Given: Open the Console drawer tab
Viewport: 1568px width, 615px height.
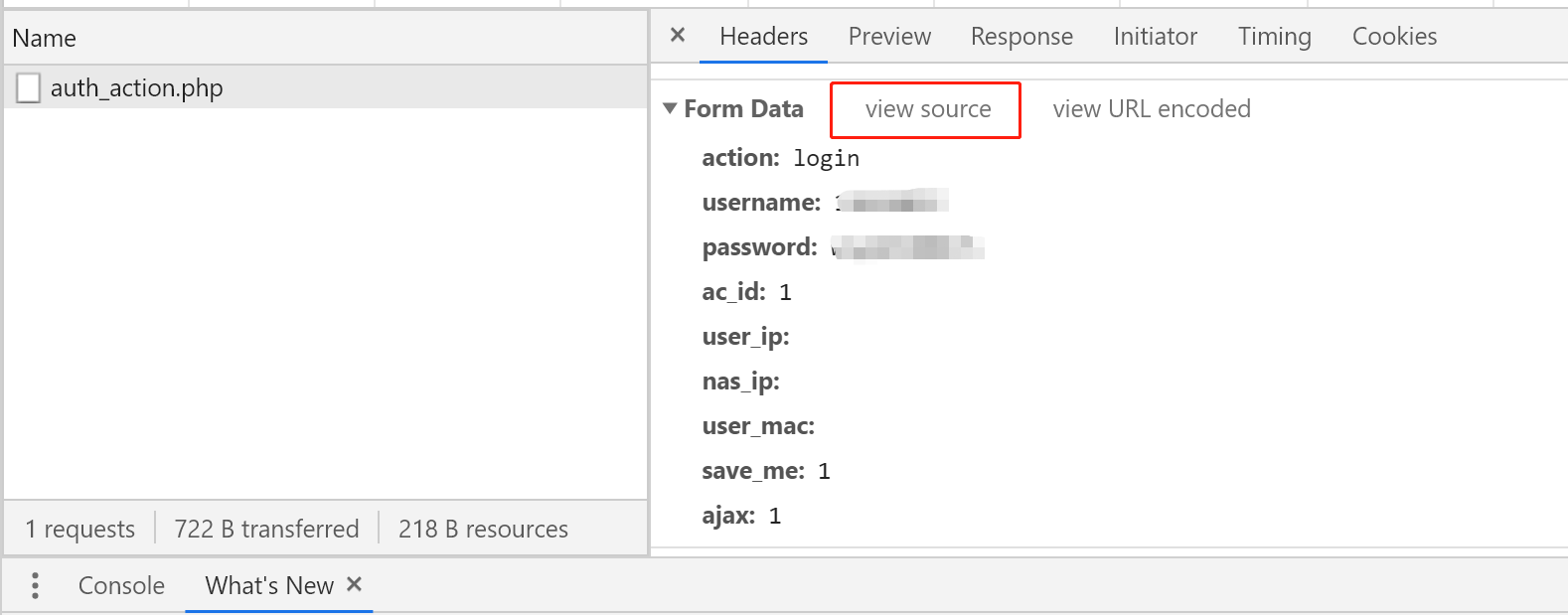Looking at the screenshot, I should (x=121, y=585).
